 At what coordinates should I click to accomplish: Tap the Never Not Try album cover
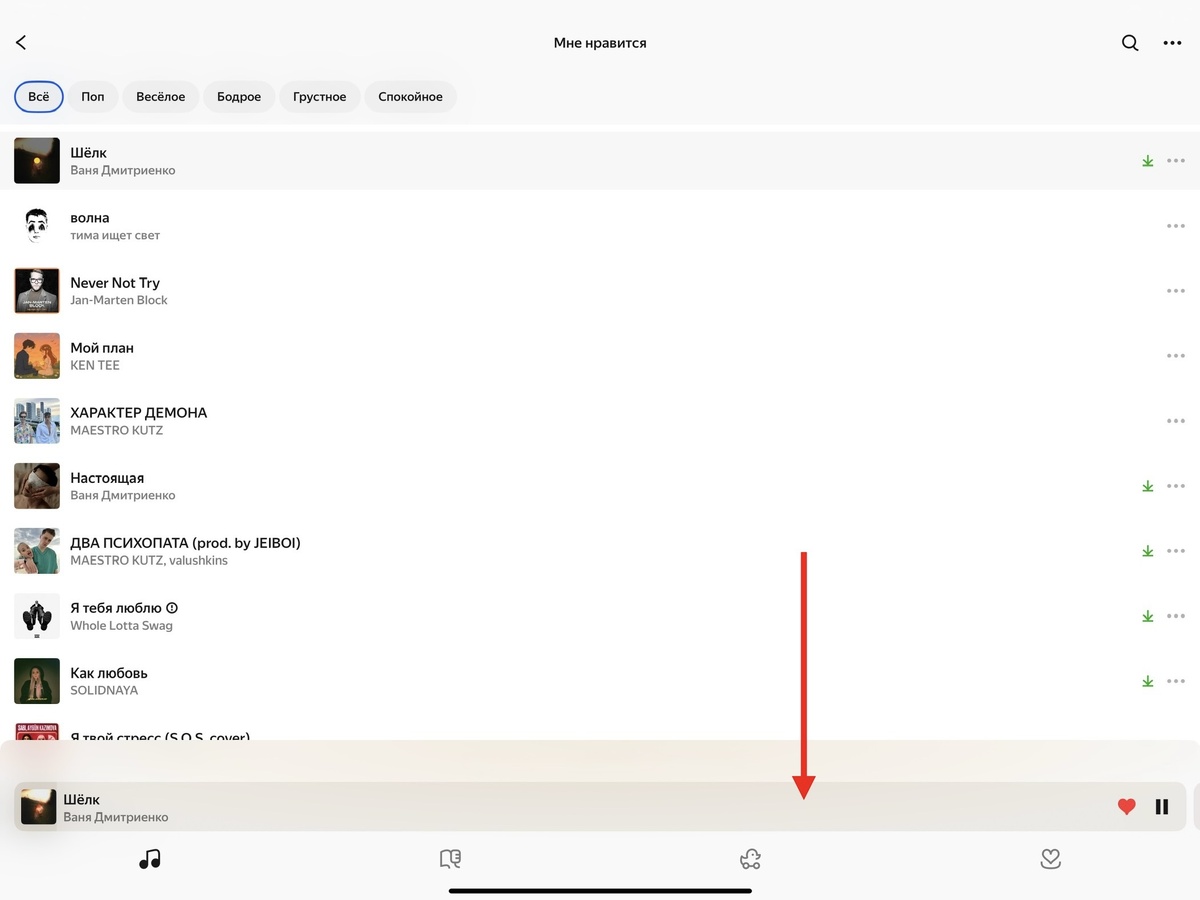37,291
